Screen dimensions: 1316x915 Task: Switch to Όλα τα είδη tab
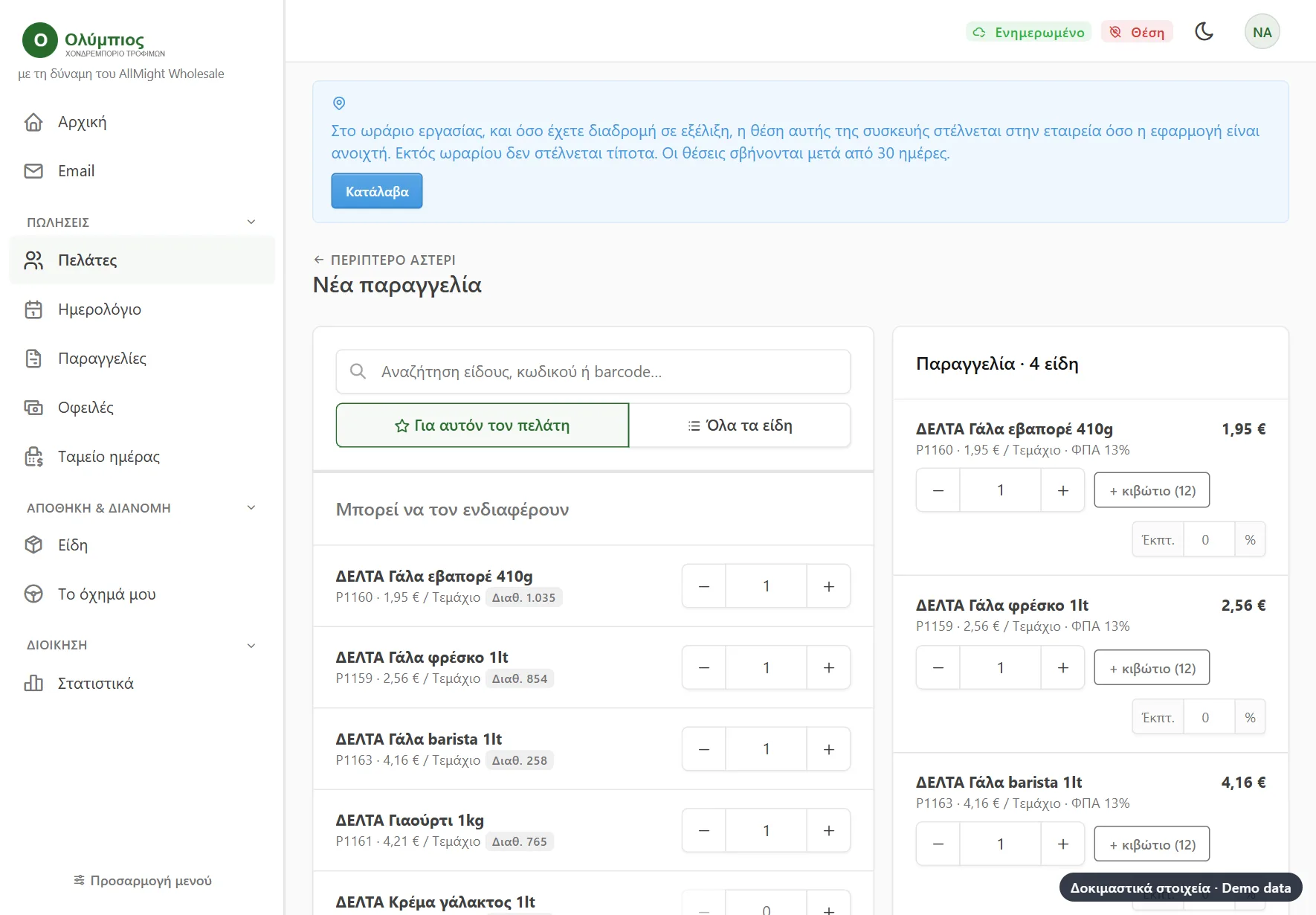point(740,426)
